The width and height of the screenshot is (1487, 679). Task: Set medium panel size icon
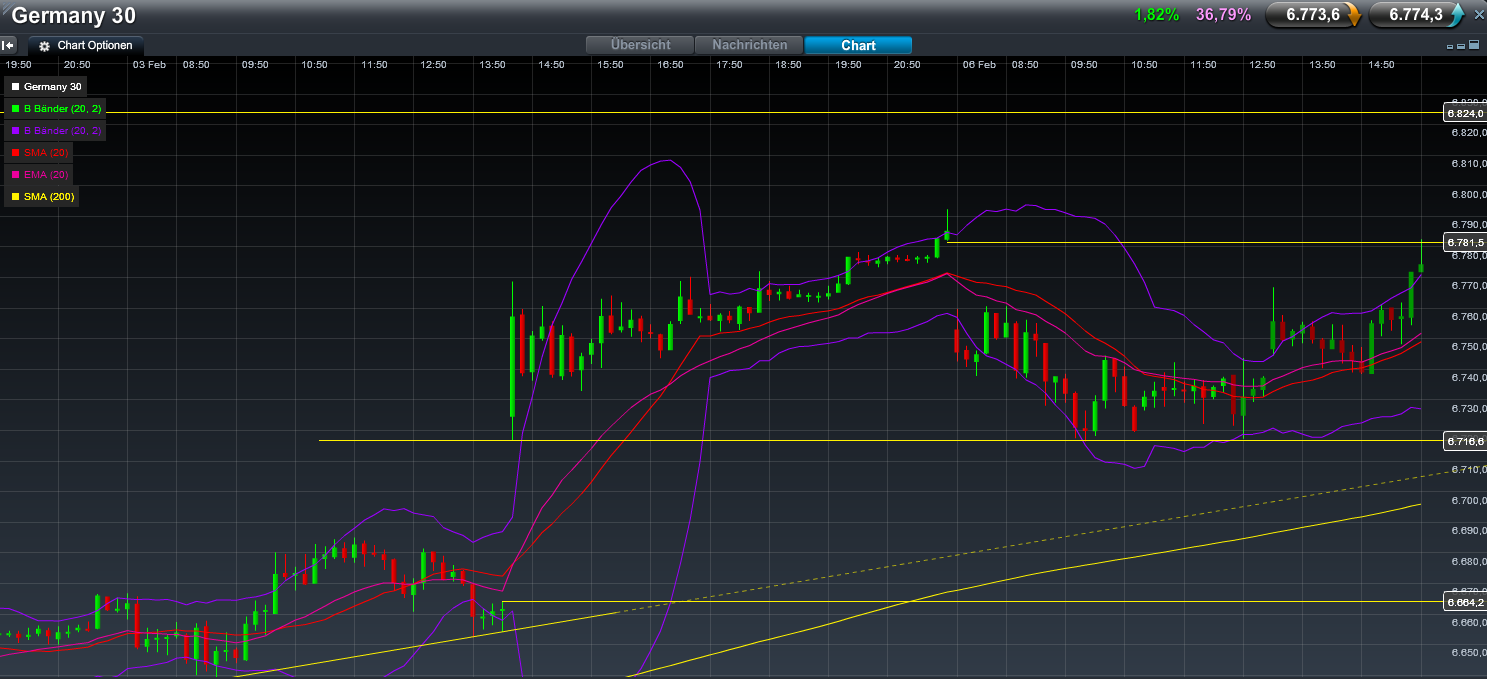(x=1462, y=46)
